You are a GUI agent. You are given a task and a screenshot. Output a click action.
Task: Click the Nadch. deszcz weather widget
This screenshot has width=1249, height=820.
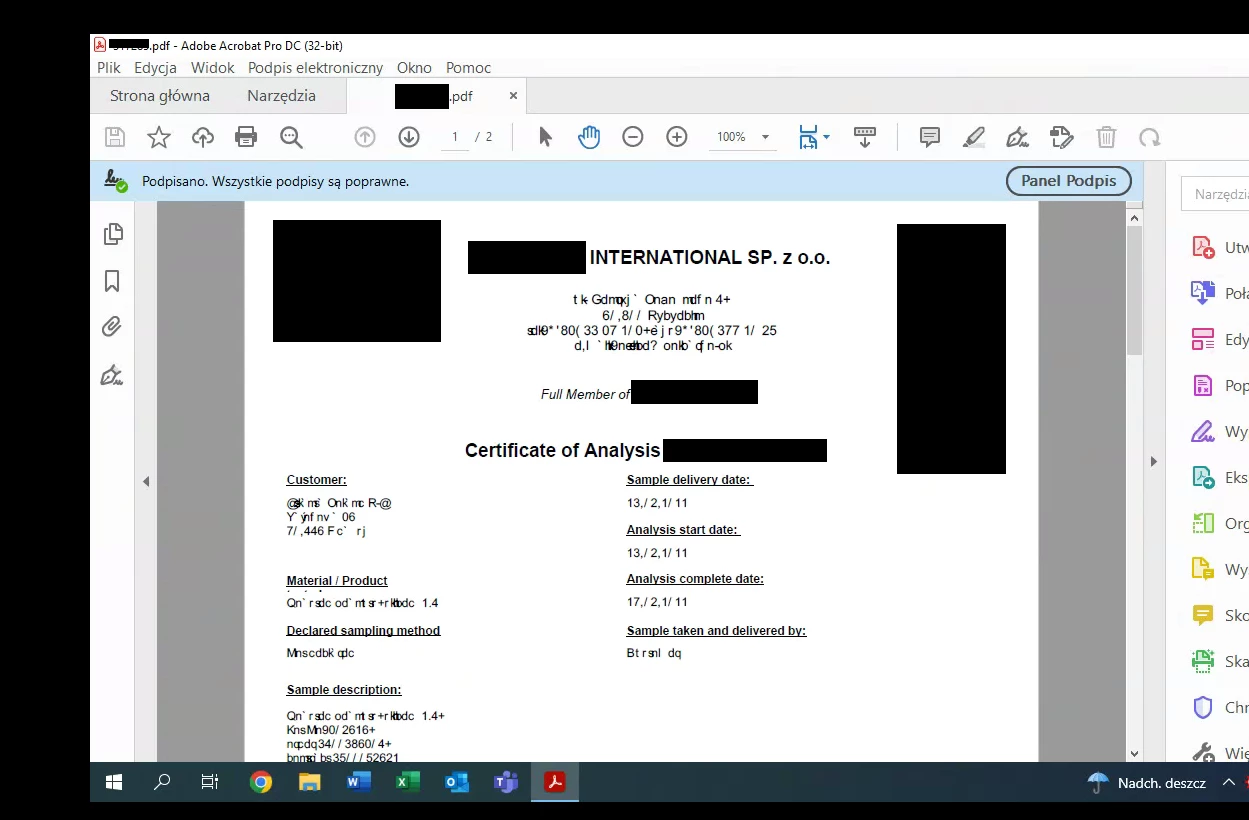[1146, 782]
